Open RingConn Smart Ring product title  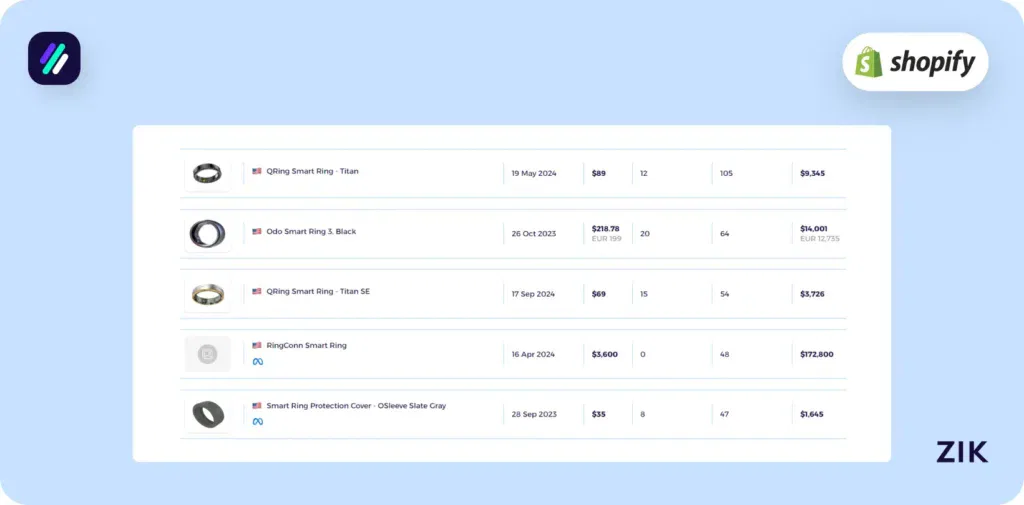(306, 346)
